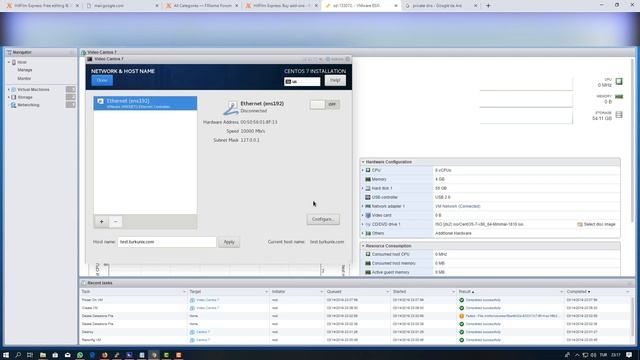Click the CPU usage icon at top right
This screenshot has width=640, height=360.
coord(619,81)
